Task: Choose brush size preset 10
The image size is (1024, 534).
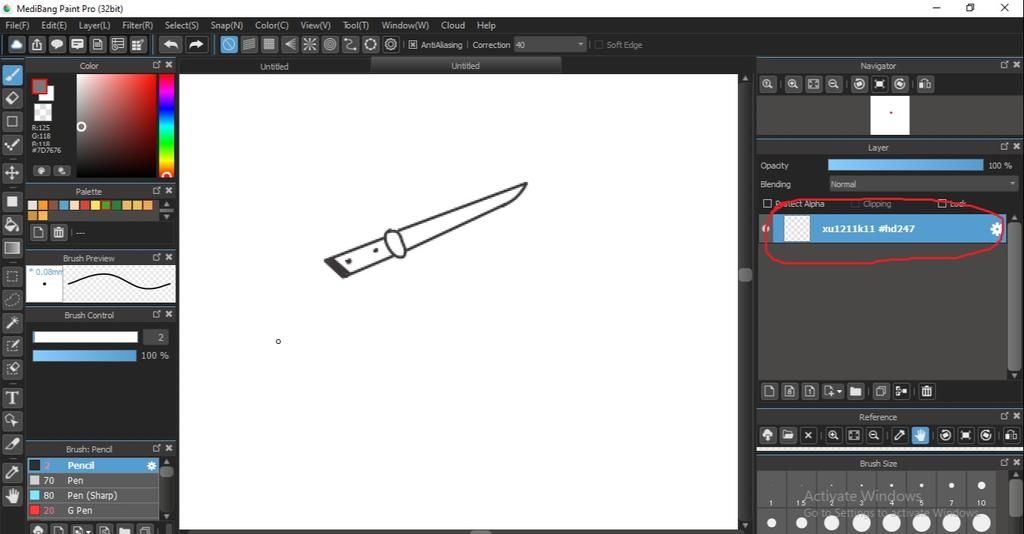Action: (x=981, y=491)
